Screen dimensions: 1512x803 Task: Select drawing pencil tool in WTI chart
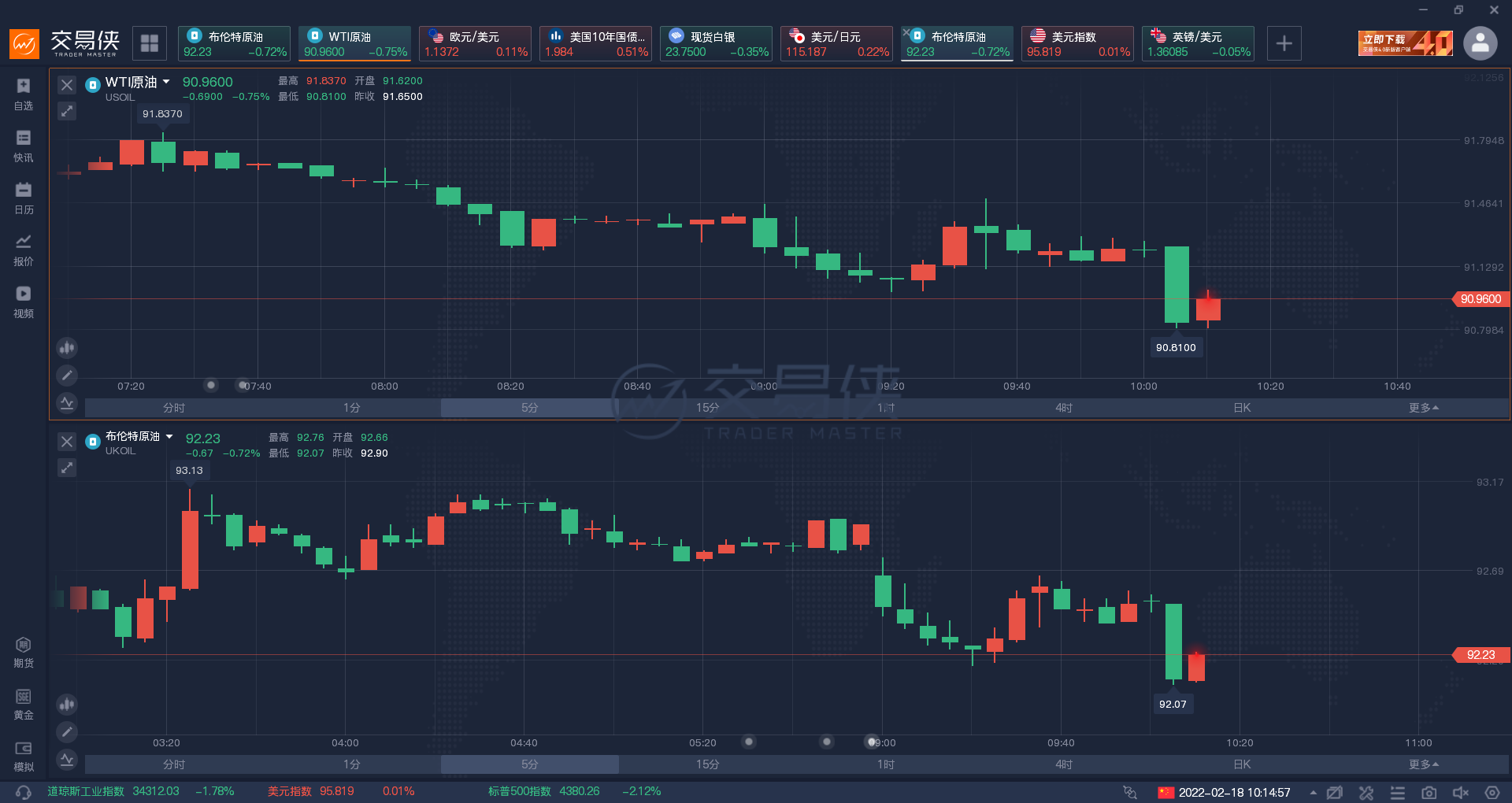coord(67,375)
